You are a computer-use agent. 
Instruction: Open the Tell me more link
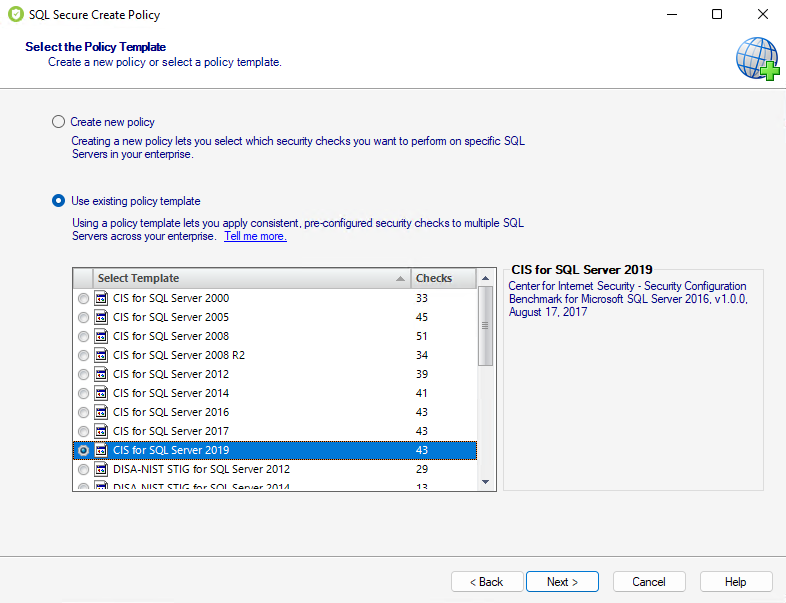pyautogui.click(x=255, y=236)
